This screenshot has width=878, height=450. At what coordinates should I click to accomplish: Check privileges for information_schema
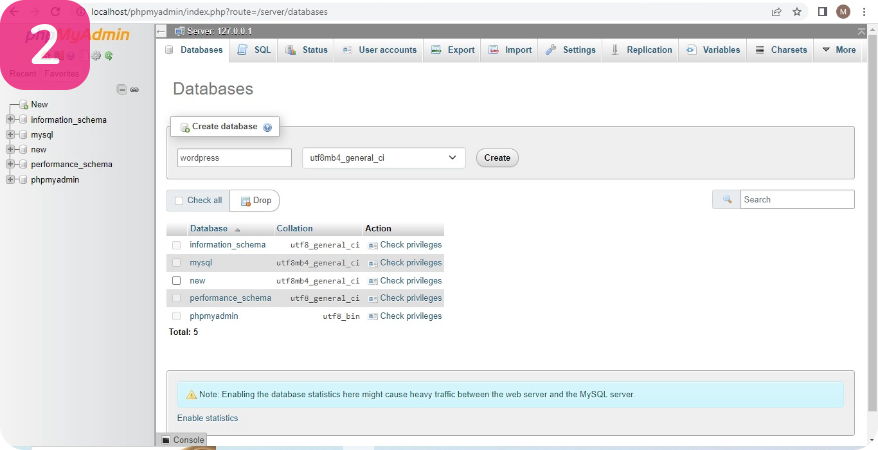(x=405, y=245)
